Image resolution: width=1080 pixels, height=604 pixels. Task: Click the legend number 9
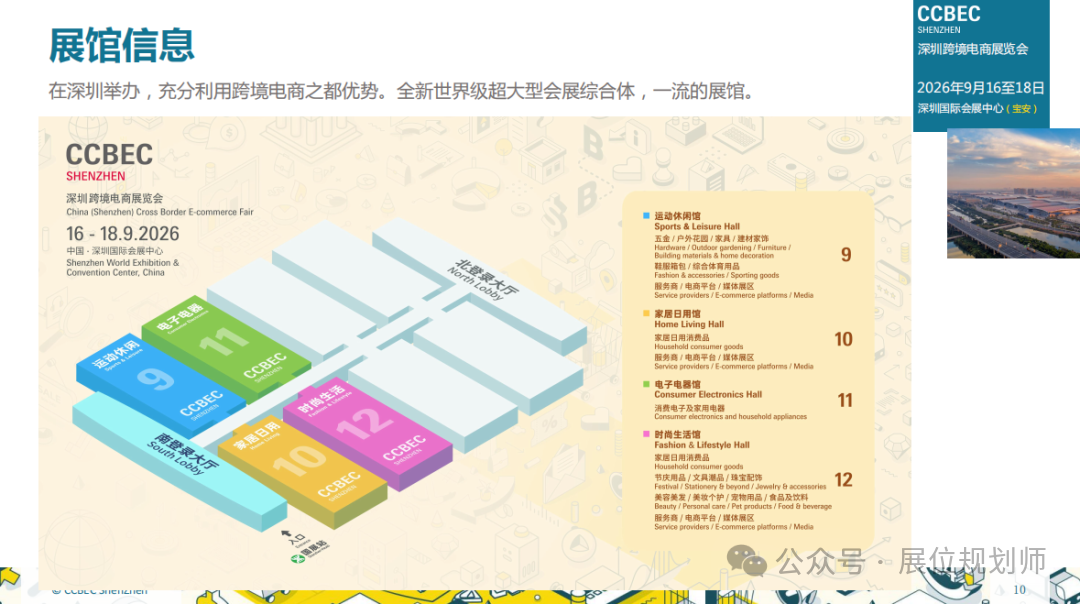(x=846, y=255)
